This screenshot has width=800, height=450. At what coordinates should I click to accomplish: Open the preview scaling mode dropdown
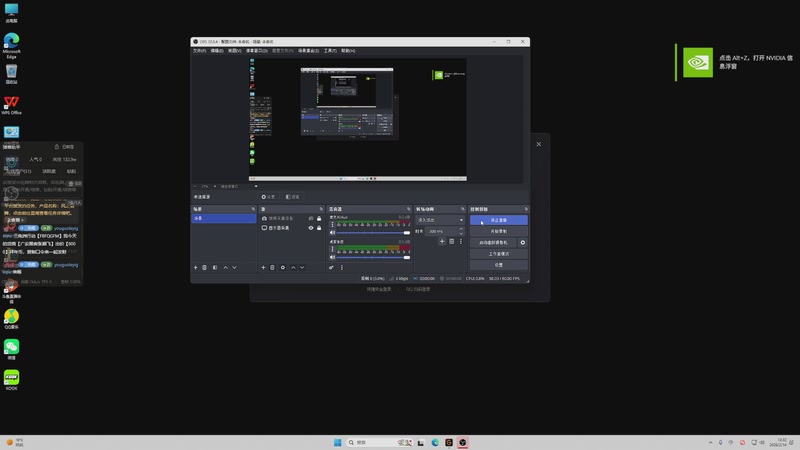[x=239, y=186]
